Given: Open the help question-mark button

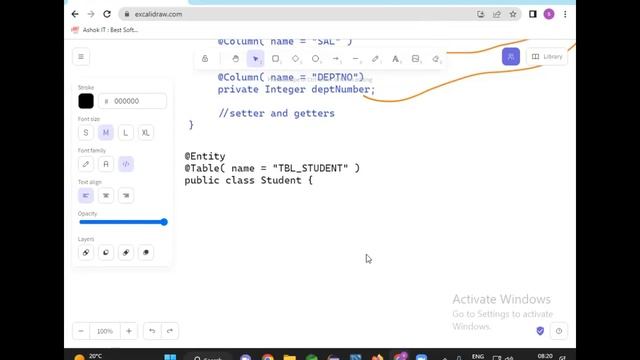Looking at the screenshot, I should pyautogui.click(x=559, y=331).
